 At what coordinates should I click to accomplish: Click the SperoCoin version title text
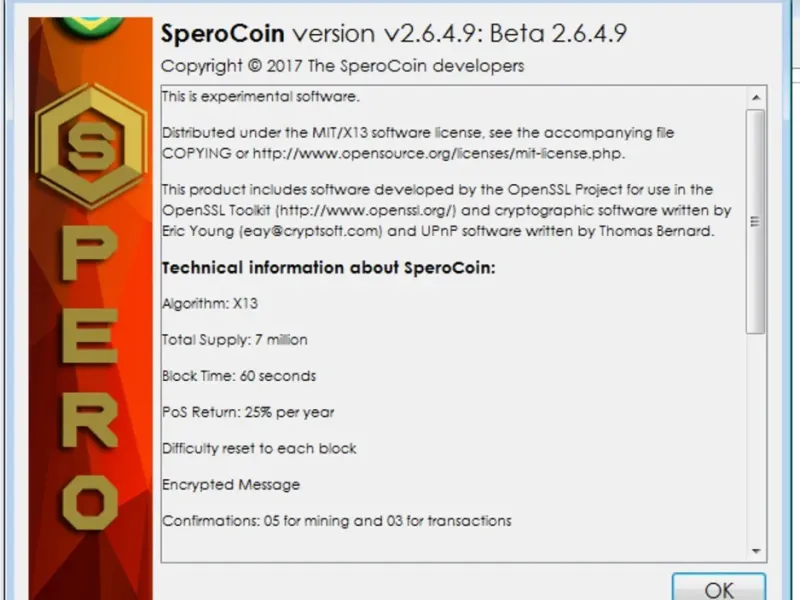pyautogui.click(x=393, y=34)
